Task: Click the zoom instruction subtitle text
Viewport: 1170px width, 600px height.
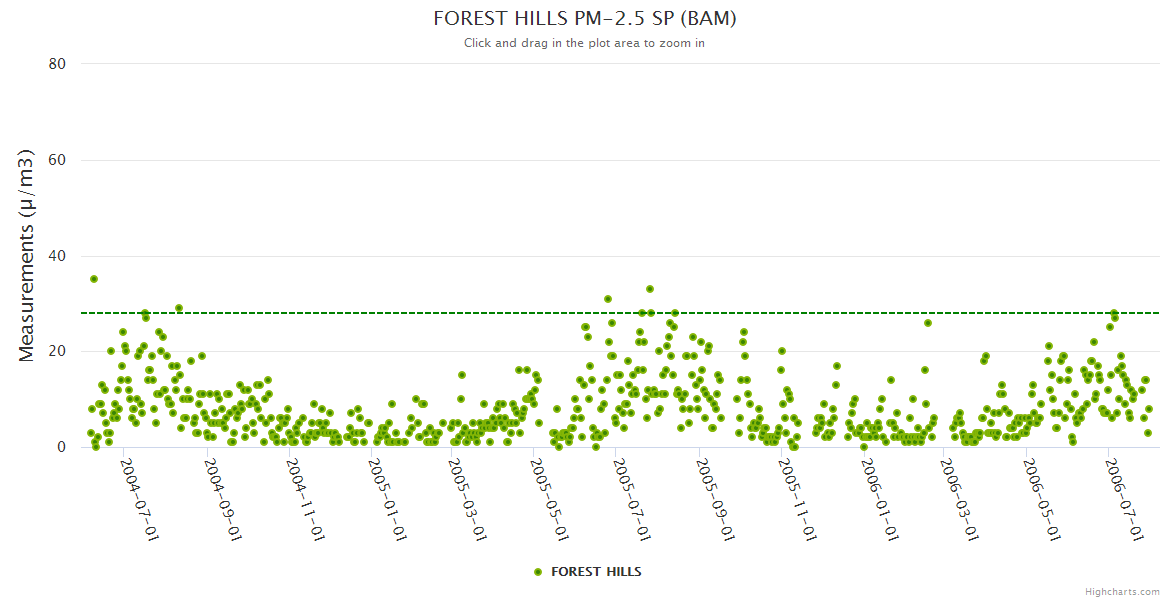Action: 584,43
